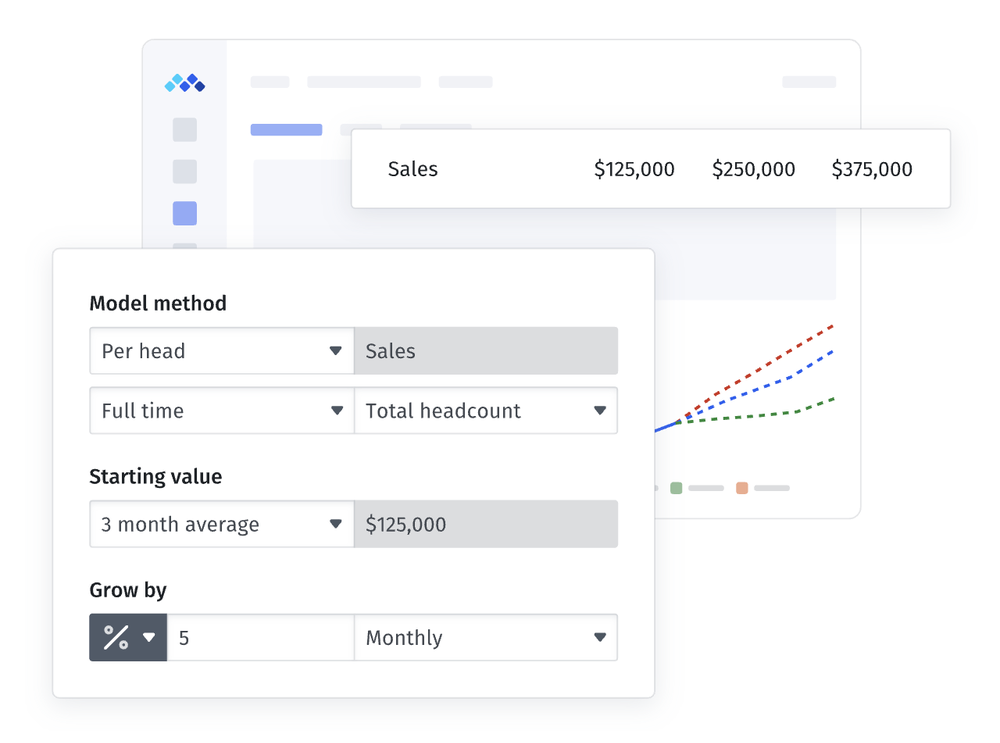Image resolution: width=1000 pixels, height=743 pixels.
Task: Click the Grow by heading
Action: click(x=128, y=590)
